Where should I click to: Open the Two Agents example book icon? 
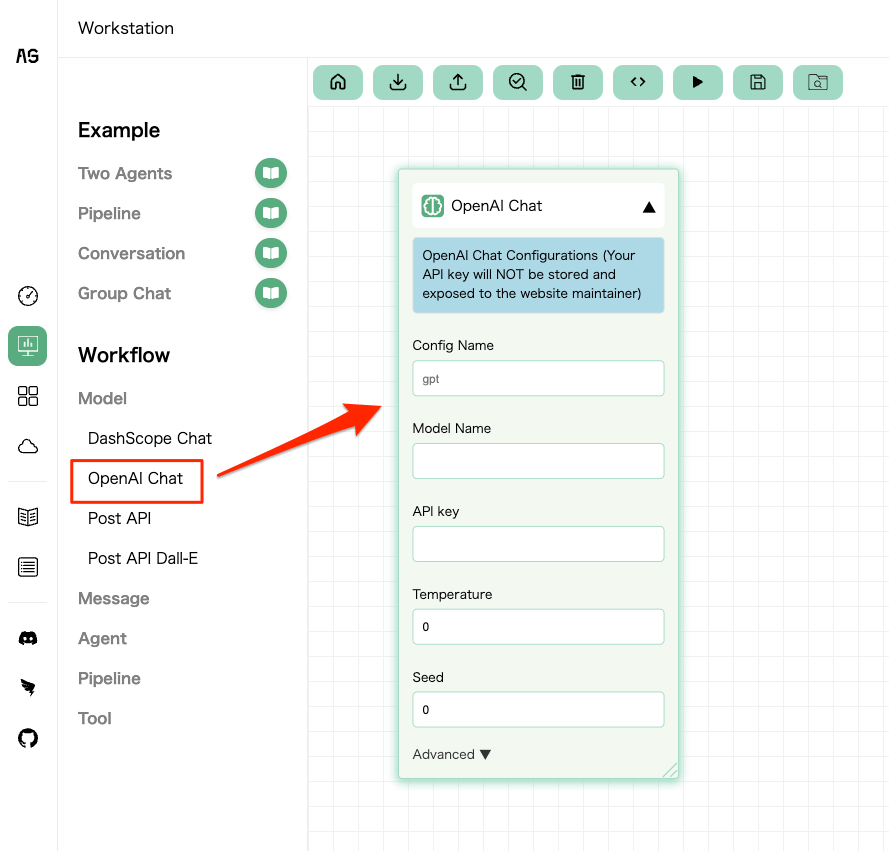point(271,173)
